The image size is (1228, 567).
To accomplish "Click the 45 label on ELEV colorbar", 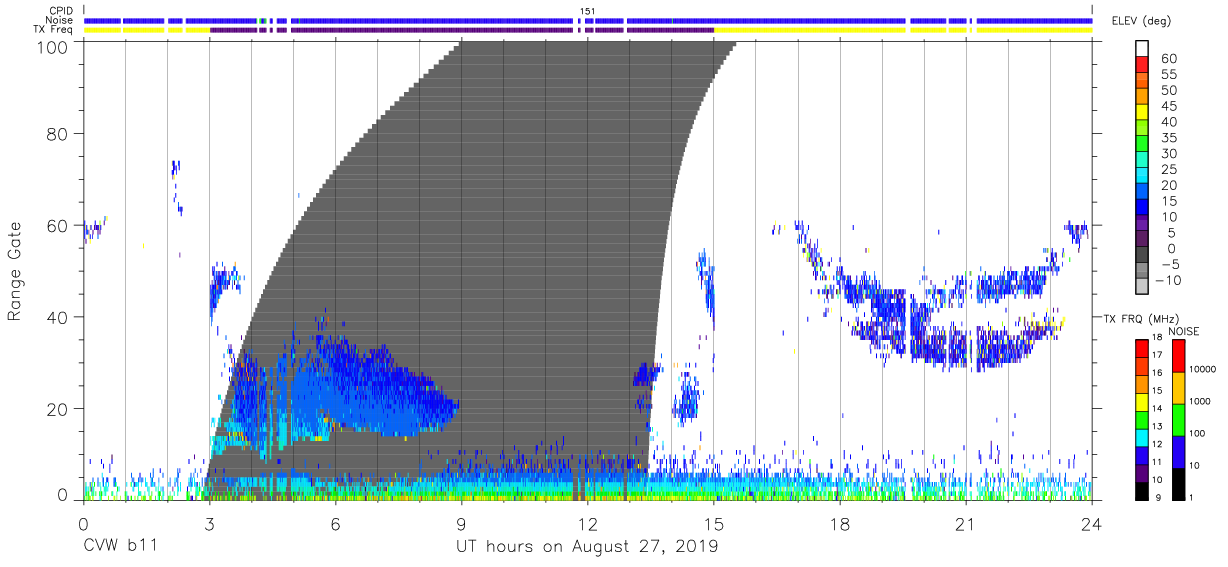I will pos(1169,107).
